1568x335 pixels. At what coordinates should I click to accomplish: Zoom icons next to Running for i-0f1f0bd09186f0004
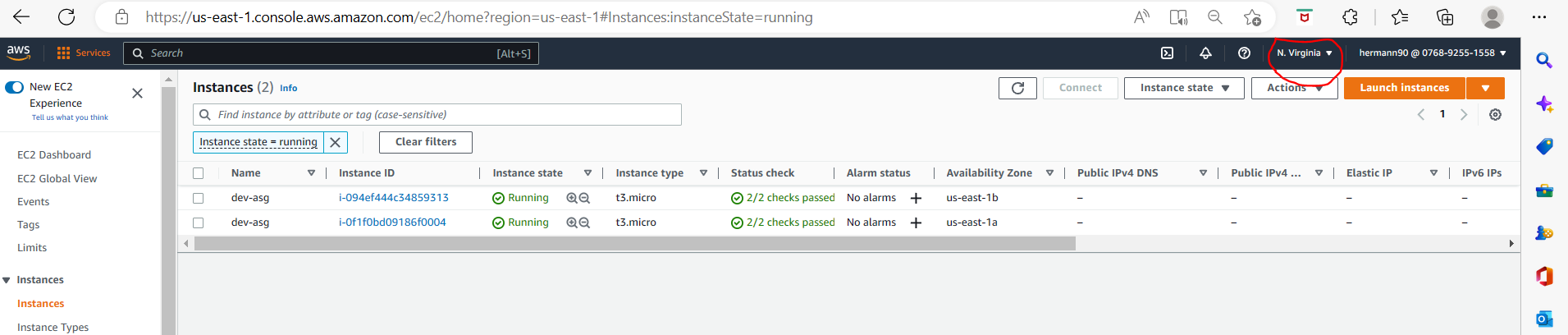click(578, 223)
